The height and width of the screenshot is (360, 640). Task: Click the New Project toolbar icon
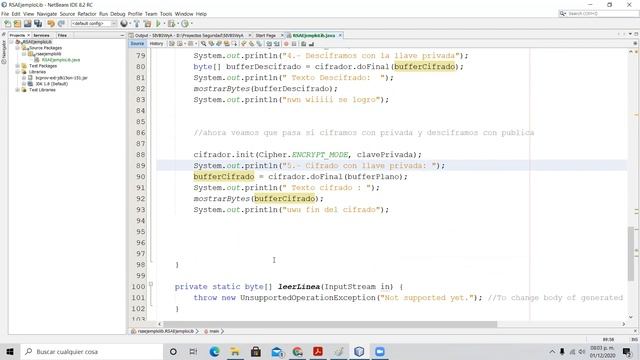pyautogui.click(x=18, y=24)
